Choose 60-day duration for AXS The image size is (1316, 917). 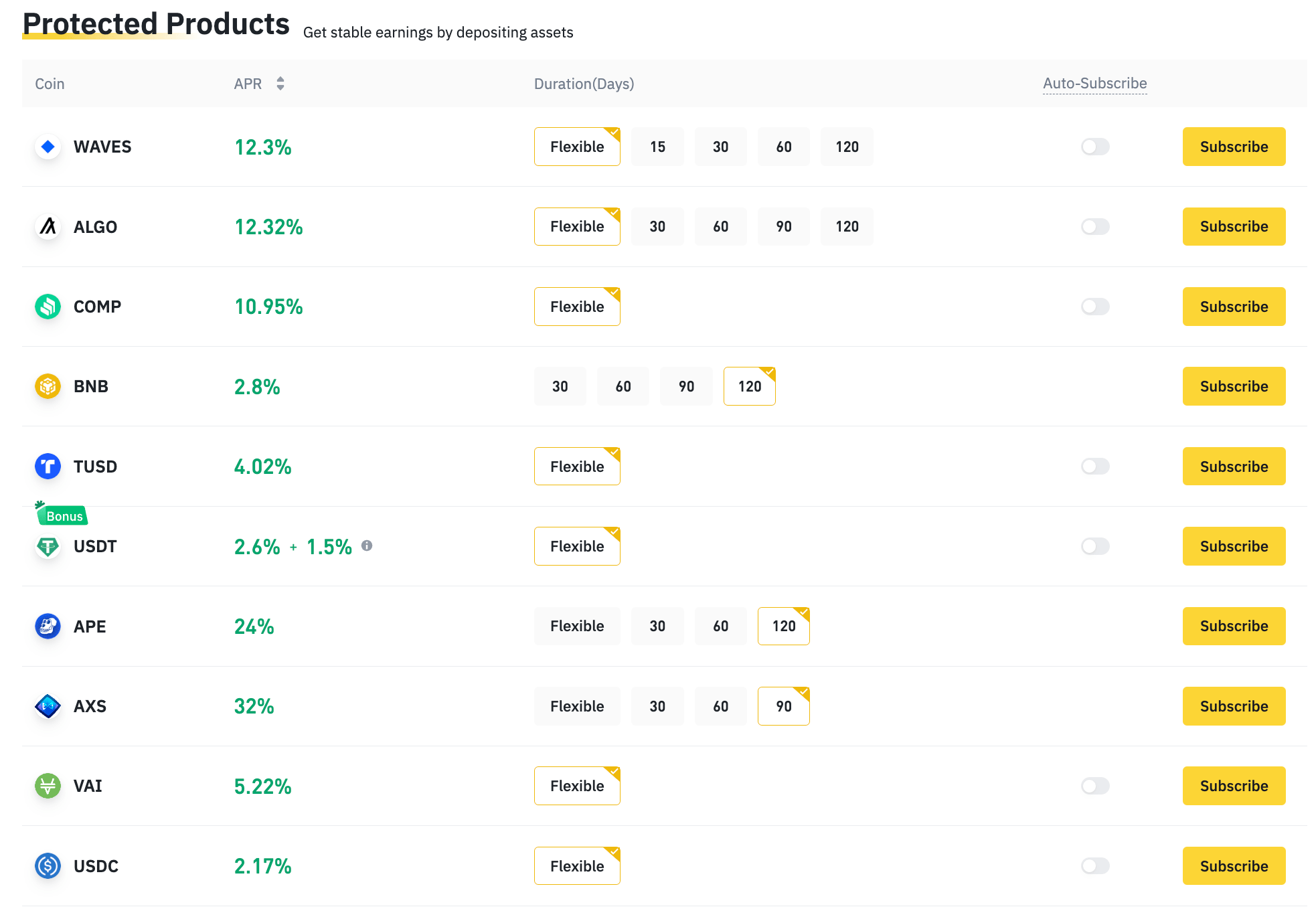point(720,706)
